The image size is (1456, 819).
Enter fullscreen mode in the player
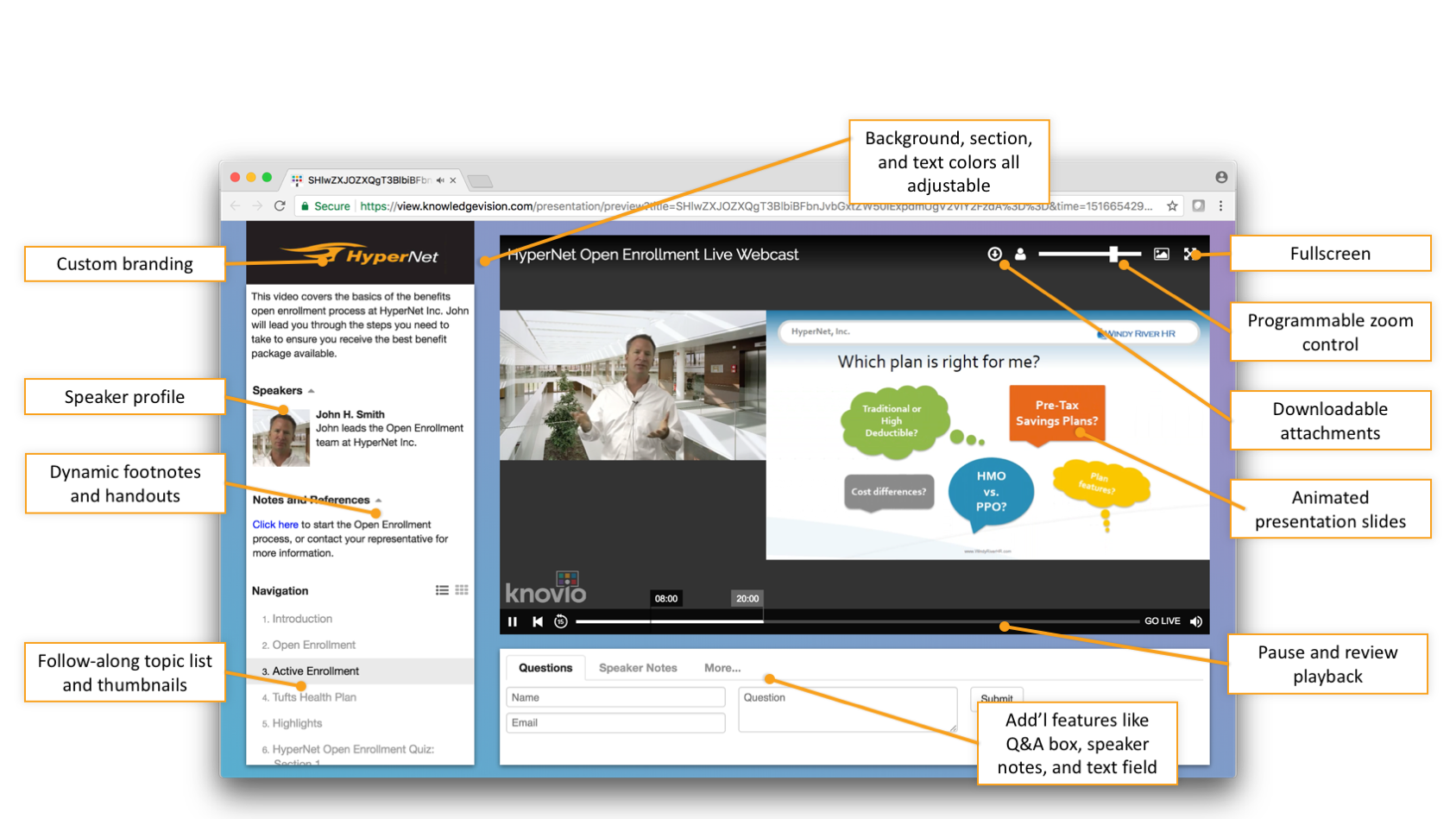coord(1190,254)
